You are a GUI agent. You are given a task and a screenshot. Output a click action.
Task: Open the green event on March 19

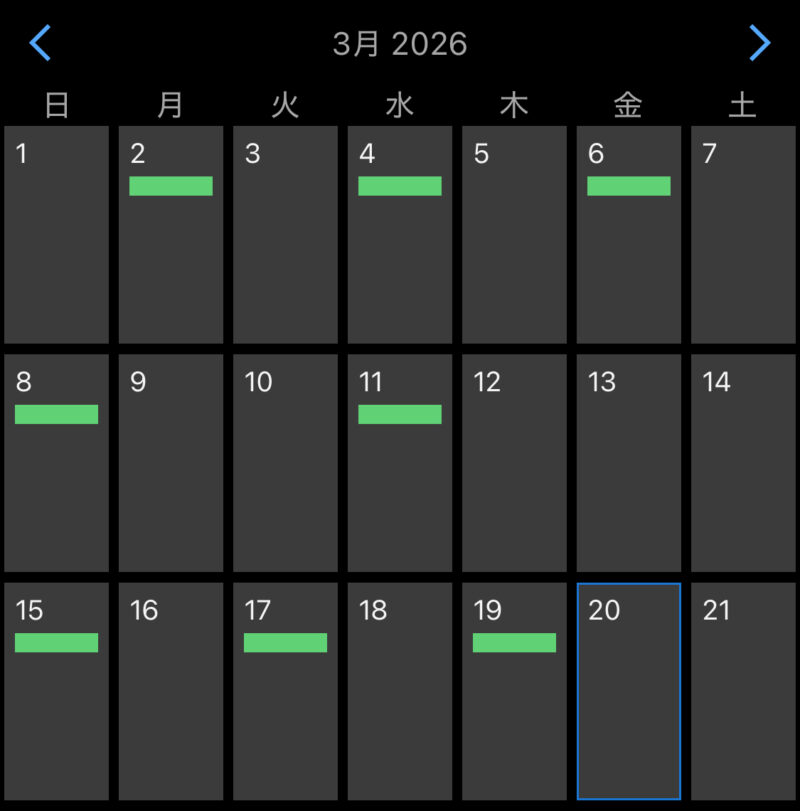pos(514,642)
